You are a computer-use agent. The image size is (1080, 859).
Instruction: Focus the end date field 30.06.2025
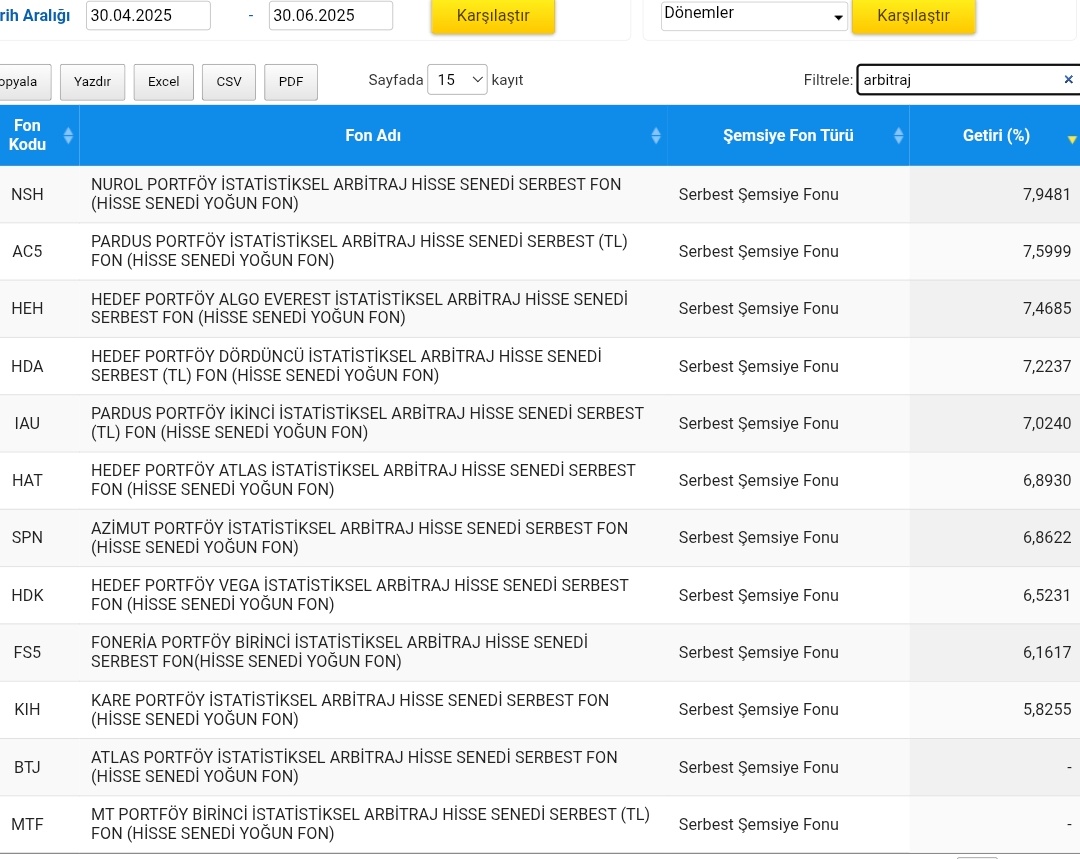click(x=331, y=15)
